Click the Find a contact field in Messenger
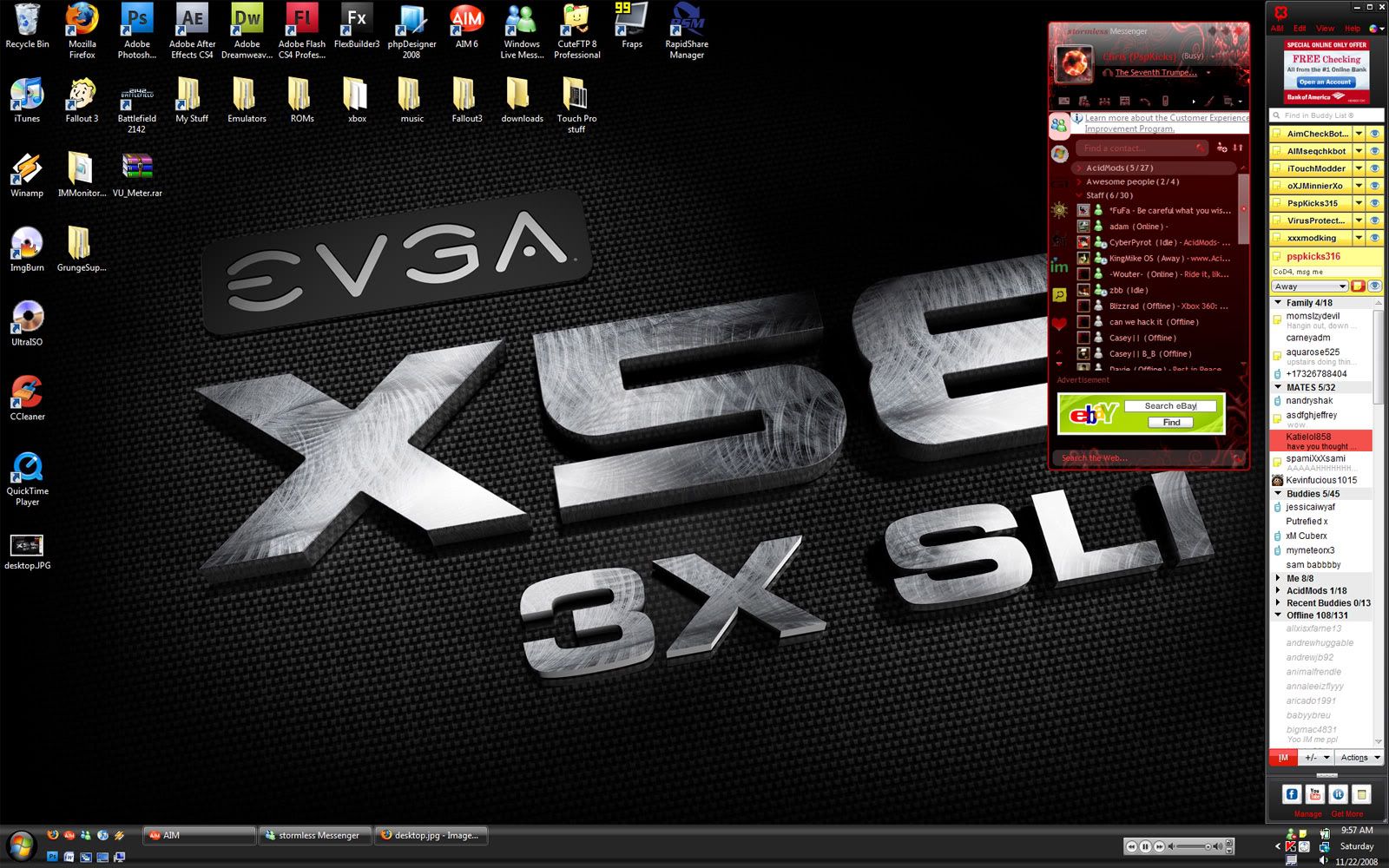This screenshot has width=1389, height=868. [1142, 148]
